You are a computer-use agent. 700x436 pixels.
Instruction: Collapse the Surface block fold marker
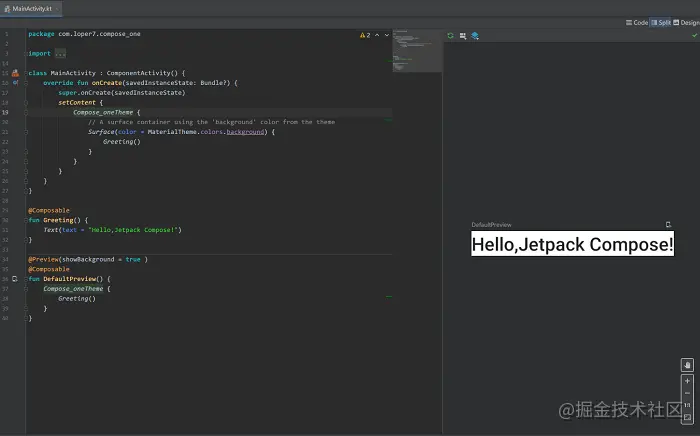tap(26, 132)
